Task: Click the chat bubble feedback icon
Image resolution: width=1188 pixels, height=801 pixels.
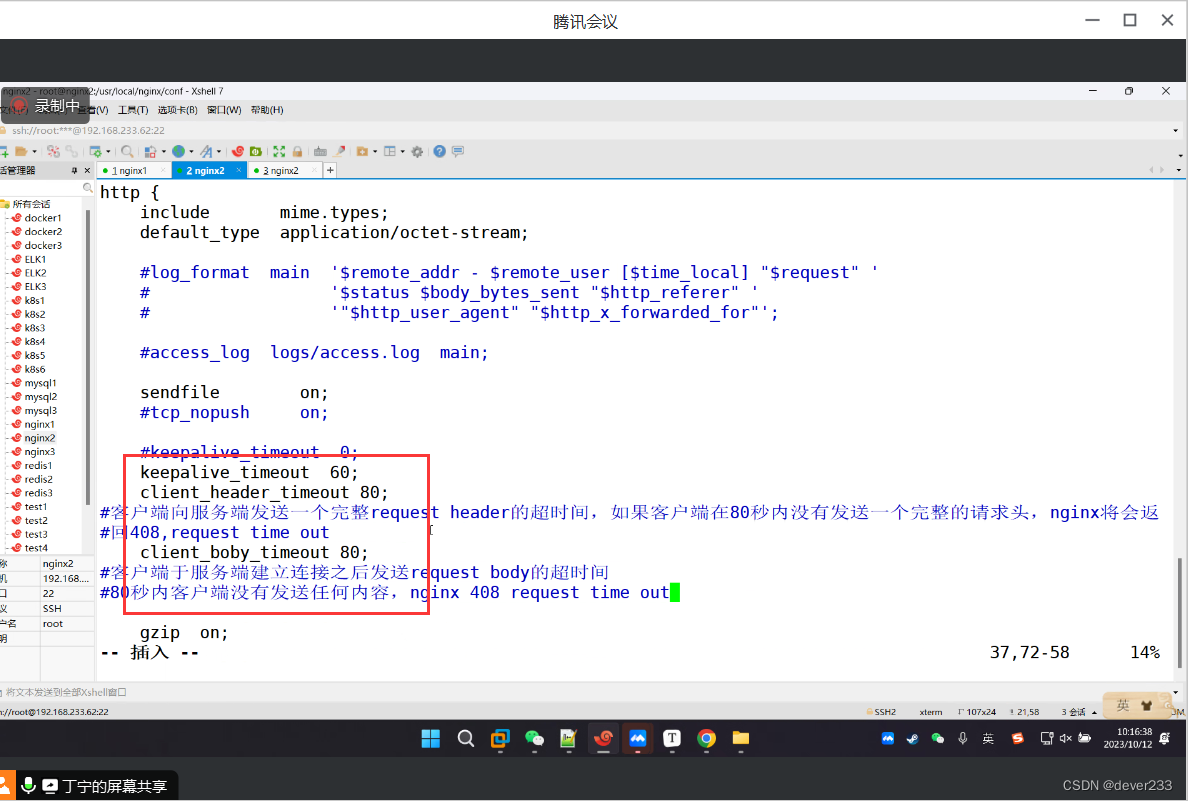Action: click(x=458, y=152)
